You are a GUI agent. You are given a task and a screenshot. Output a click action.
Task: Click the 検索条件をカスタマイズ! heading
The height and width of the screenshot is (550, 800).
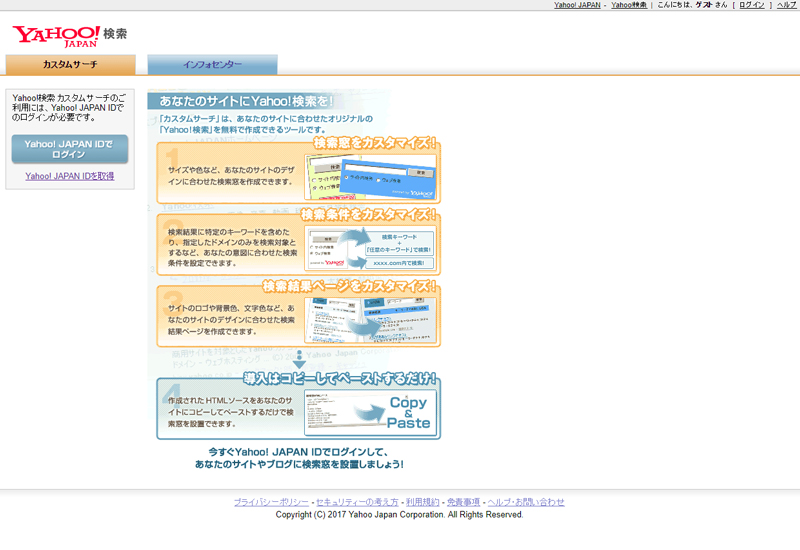369,214
